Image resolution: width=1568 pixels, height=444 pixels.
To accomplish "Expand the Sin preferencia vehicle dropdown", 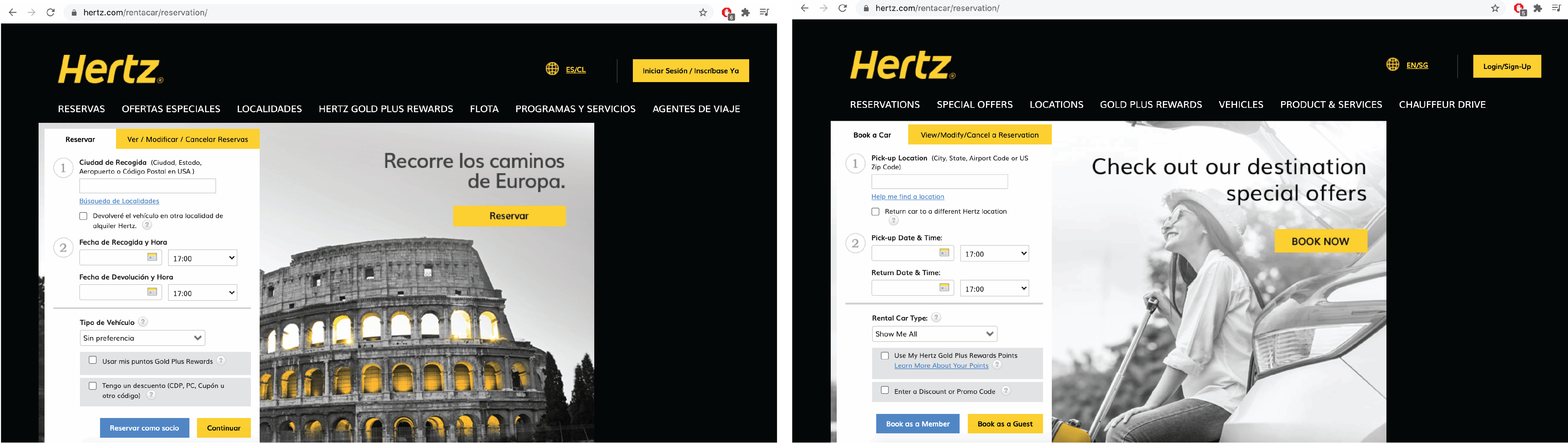I will coord(142,337).
